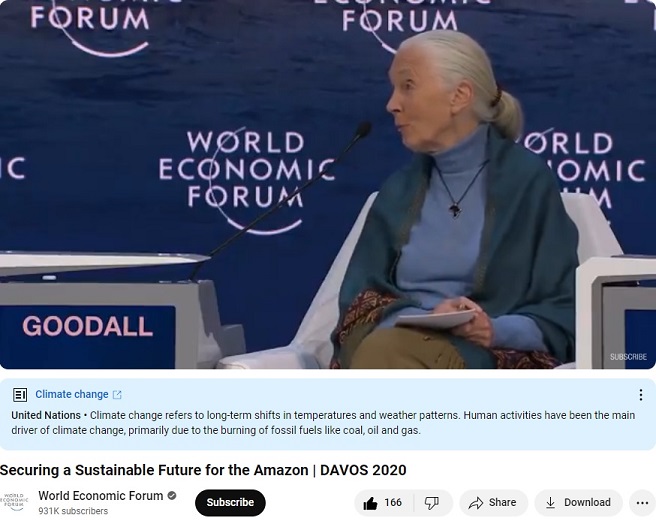Image resolution: width=656 pixels, height=521 pixels.
Task: Download this video
Action: click(578, 503)
